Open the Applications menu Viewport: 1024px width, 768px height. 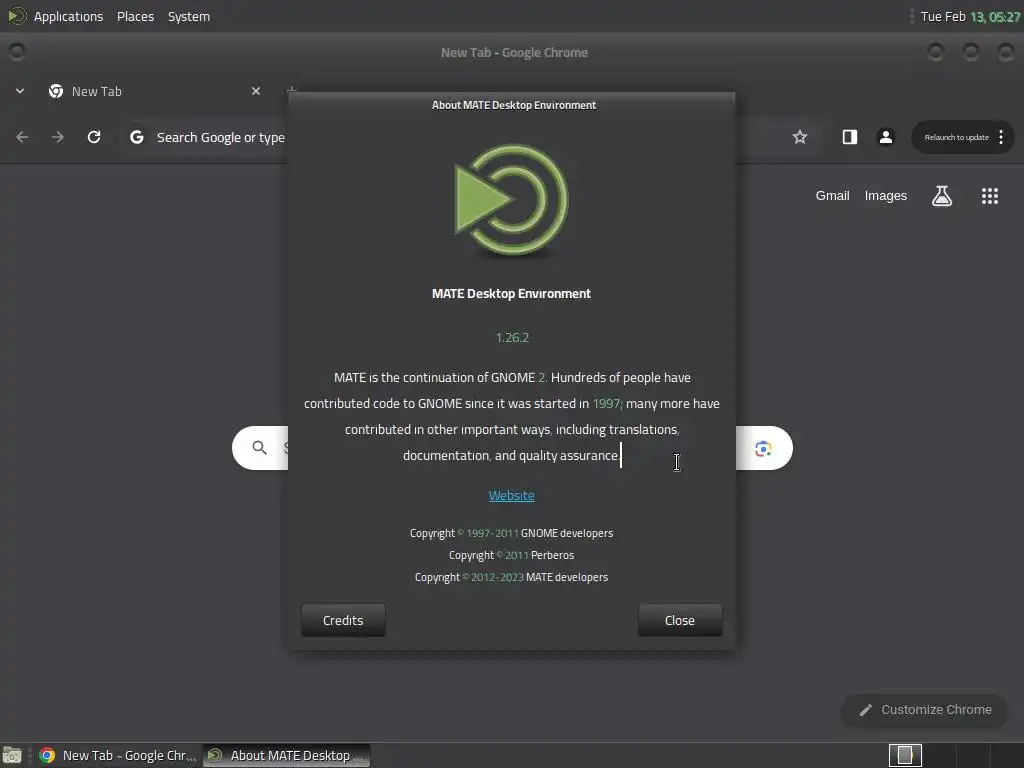click(69, 16)
